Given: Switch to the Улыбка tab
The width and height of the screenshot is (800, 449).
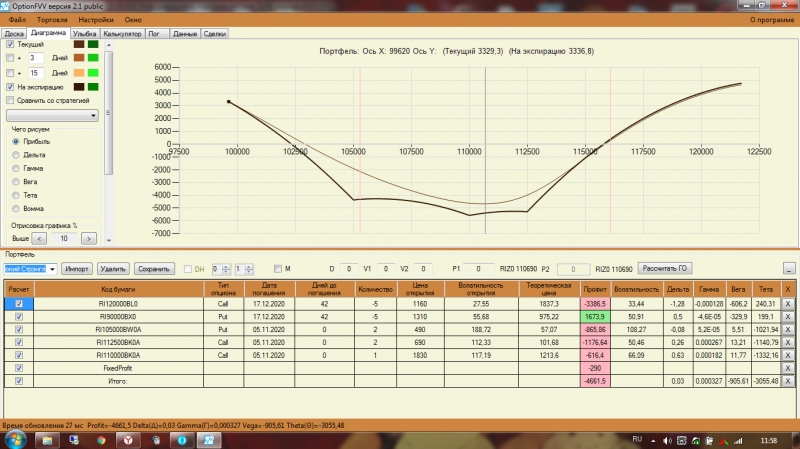Looking at the screenshot, I should pyautogui.click(x=84, y=34).
